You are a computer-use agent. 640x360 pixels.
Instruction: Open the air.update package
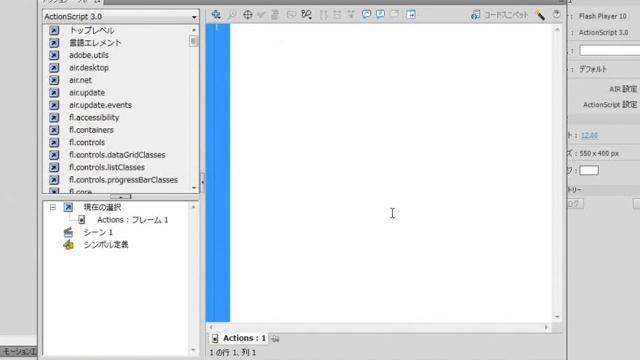pyautogui.click(x=87, y=93)
